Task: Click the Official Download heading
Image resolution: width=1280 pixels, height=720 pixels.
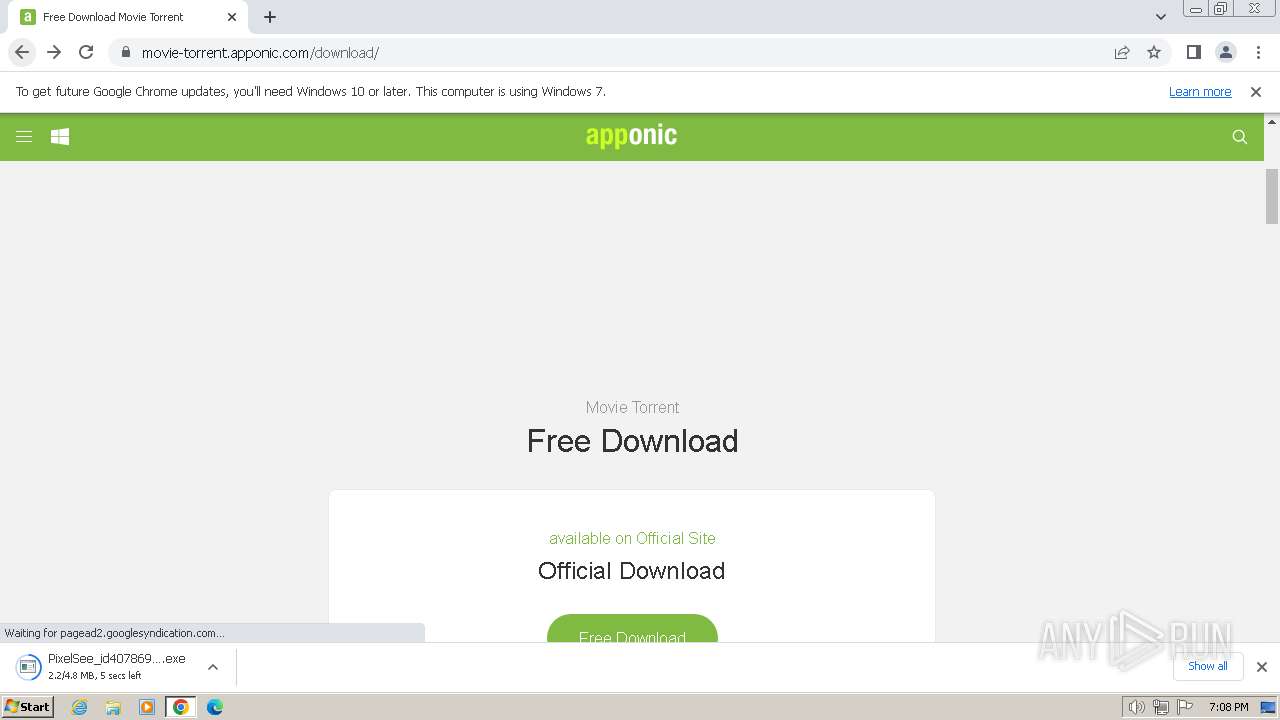Action: point(631,570)
